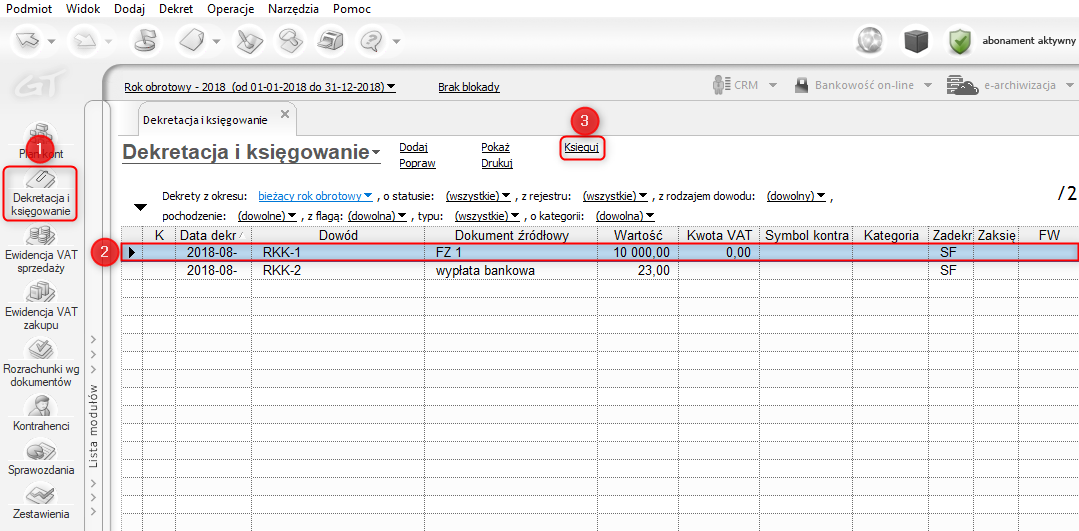Click the Bankowość on-line lock icon
1079x531 pixels.
800,85
